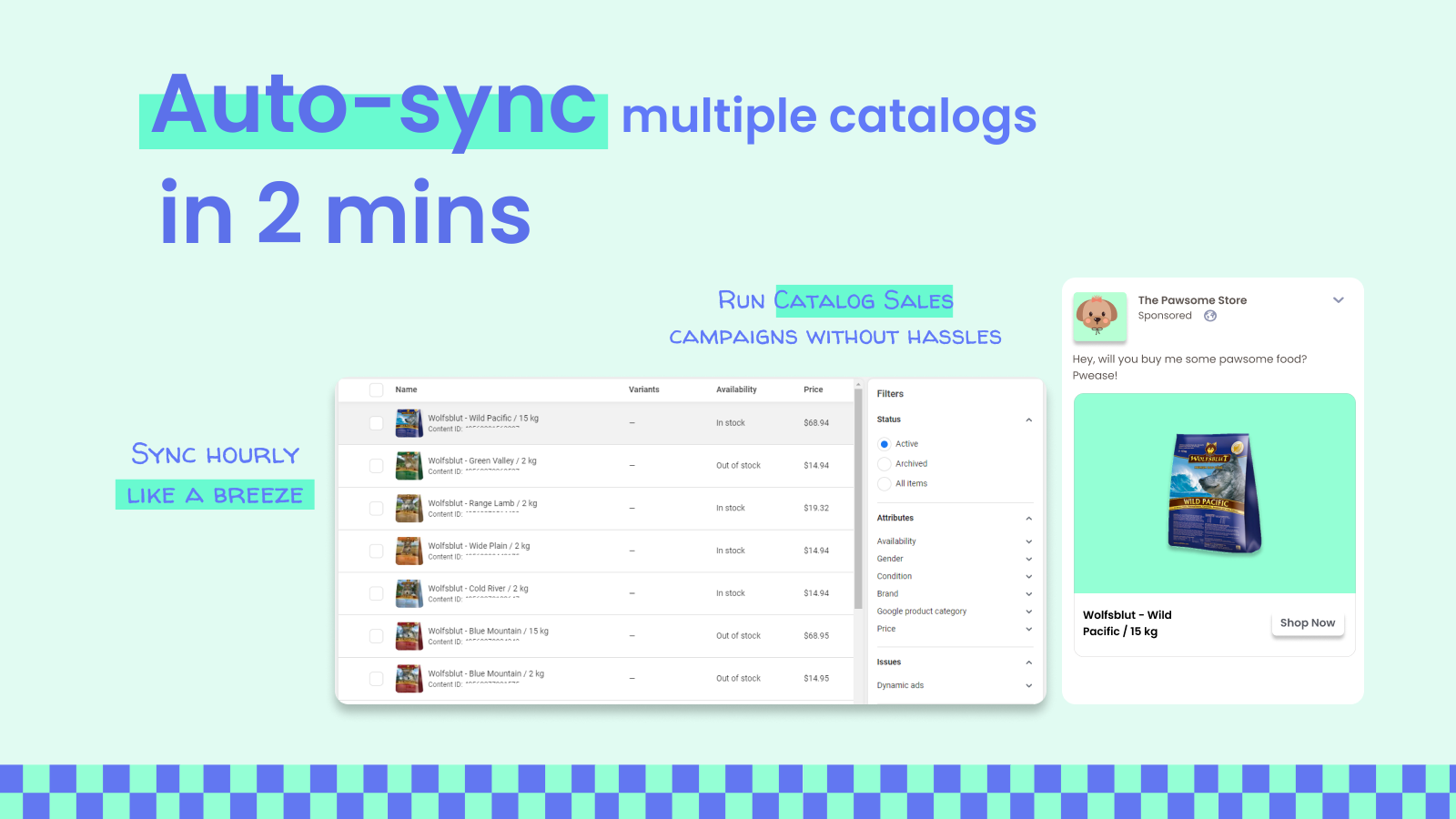Collapse the Attributes filter section
The image size is (1456, 819).
pyautogui.click(x=1028, y=518)
